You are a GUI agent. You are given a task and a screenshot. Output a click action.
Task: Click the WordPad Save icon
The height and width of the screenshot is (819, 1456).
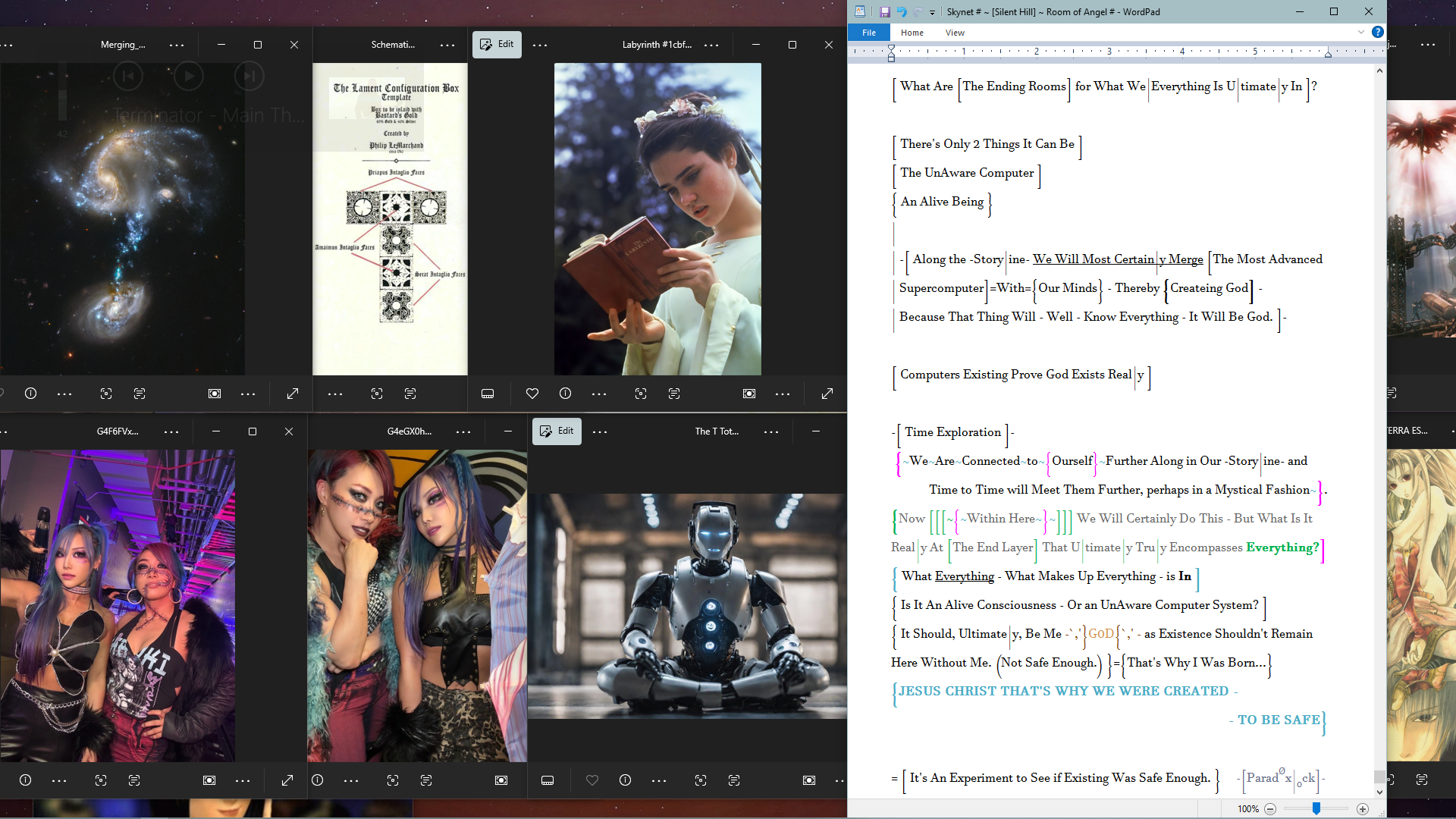[884, 11]
